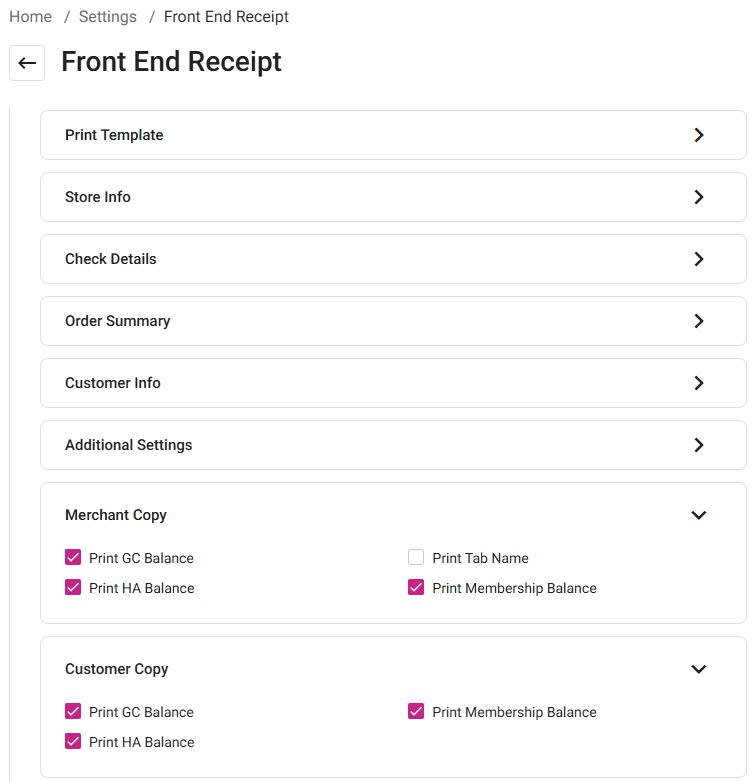Uncheck Print GC Balance in Merchant Copy
This screenshot has height=781, width=752.
click(x=73, y=558)
